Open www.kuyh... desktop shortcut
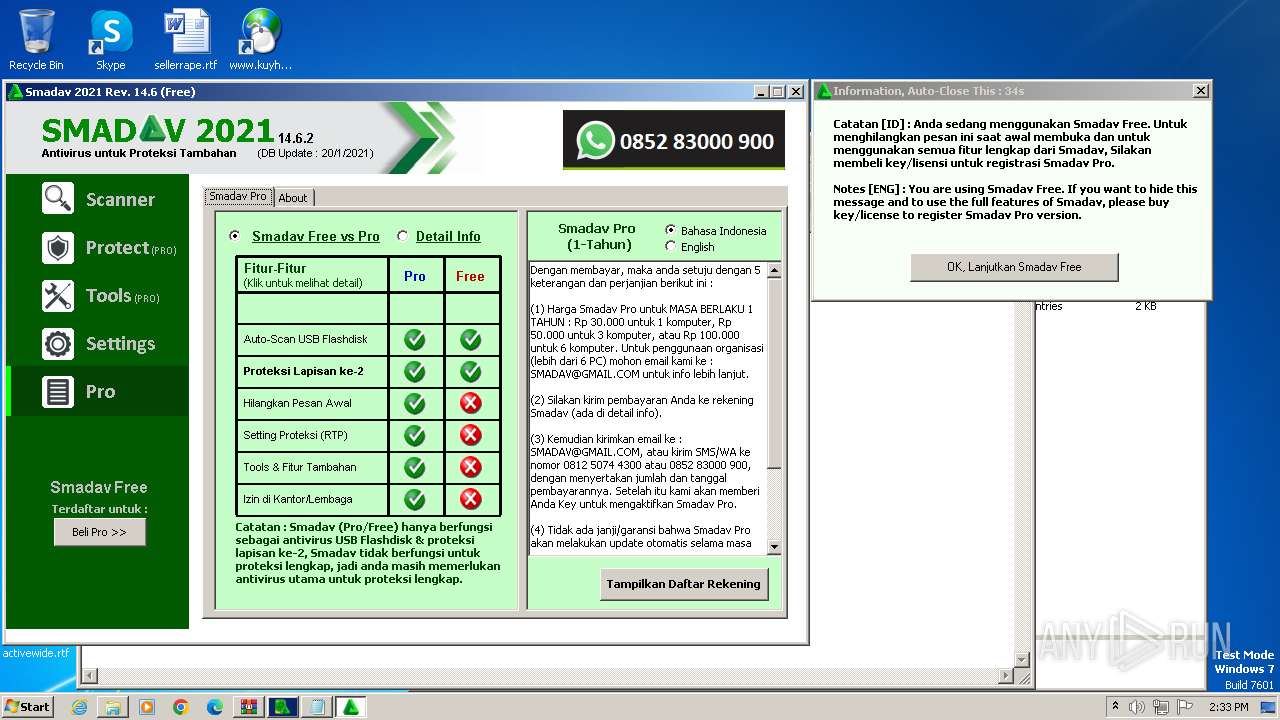 [x=260, y=40]
